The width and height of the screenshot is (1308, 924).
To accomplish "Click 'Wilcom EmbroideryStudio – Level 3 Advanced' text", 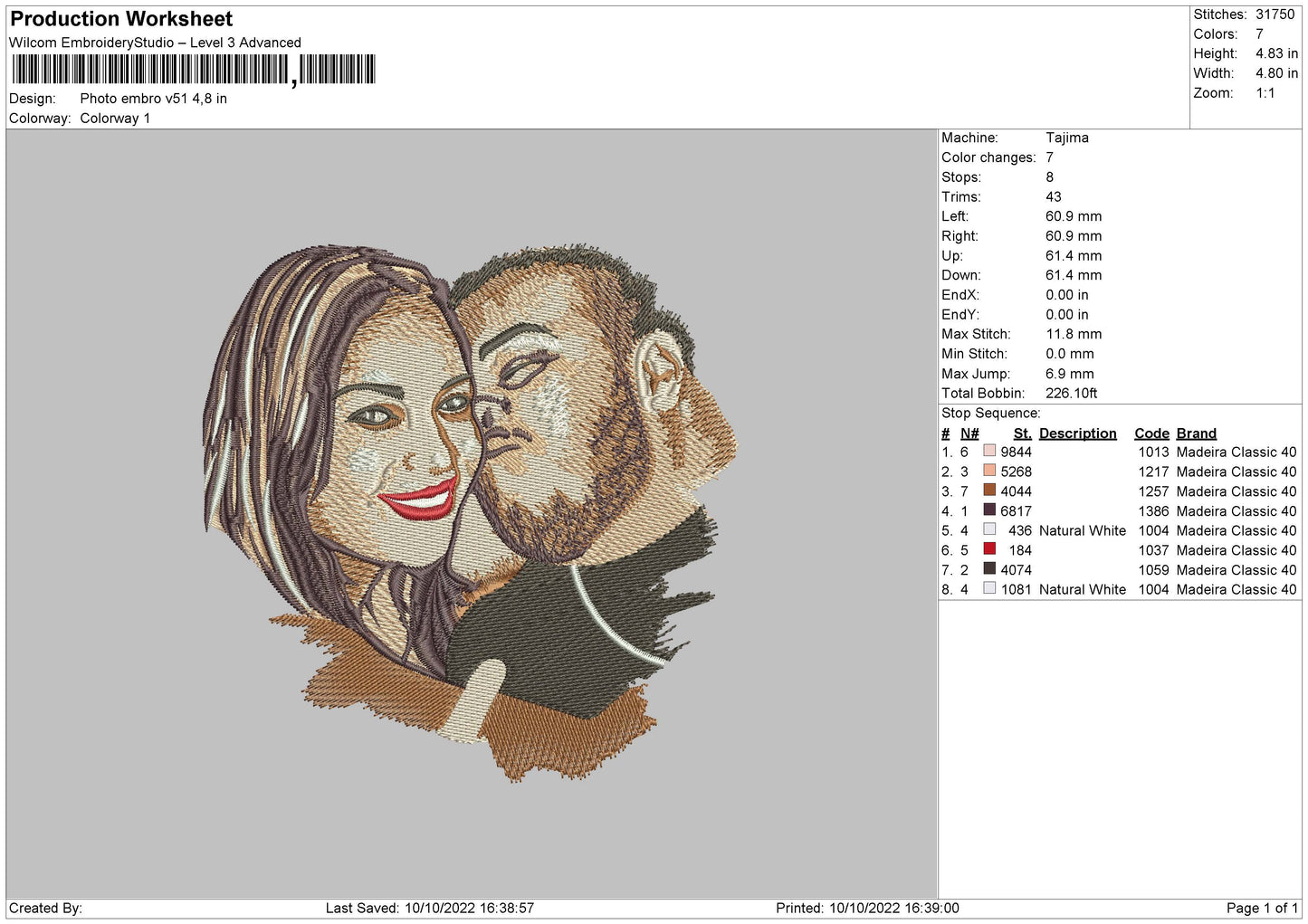I will (155, 43).
